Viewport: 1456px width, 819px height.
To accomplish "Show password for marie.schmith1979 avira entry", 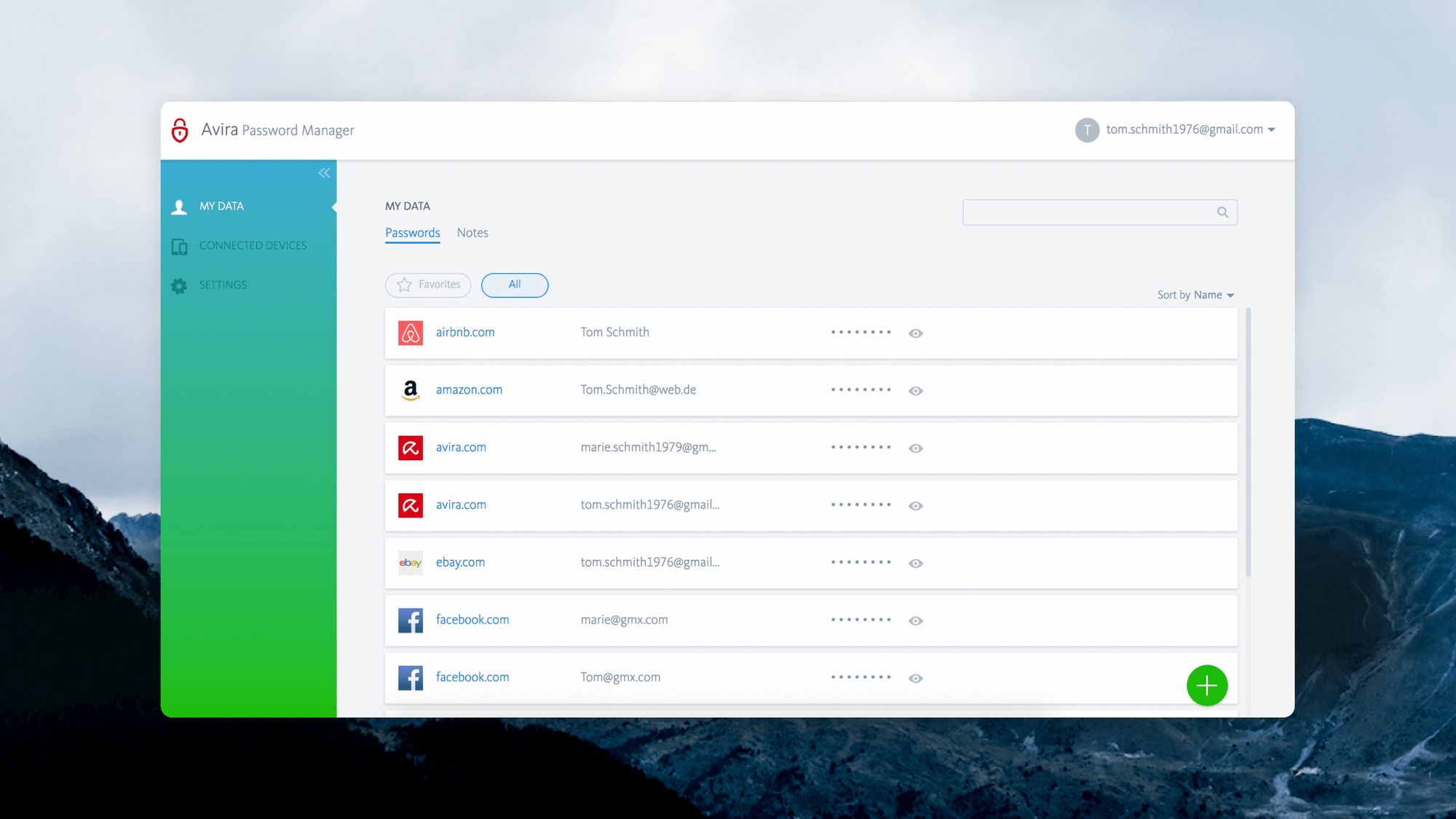I will (x=915, y=448).
